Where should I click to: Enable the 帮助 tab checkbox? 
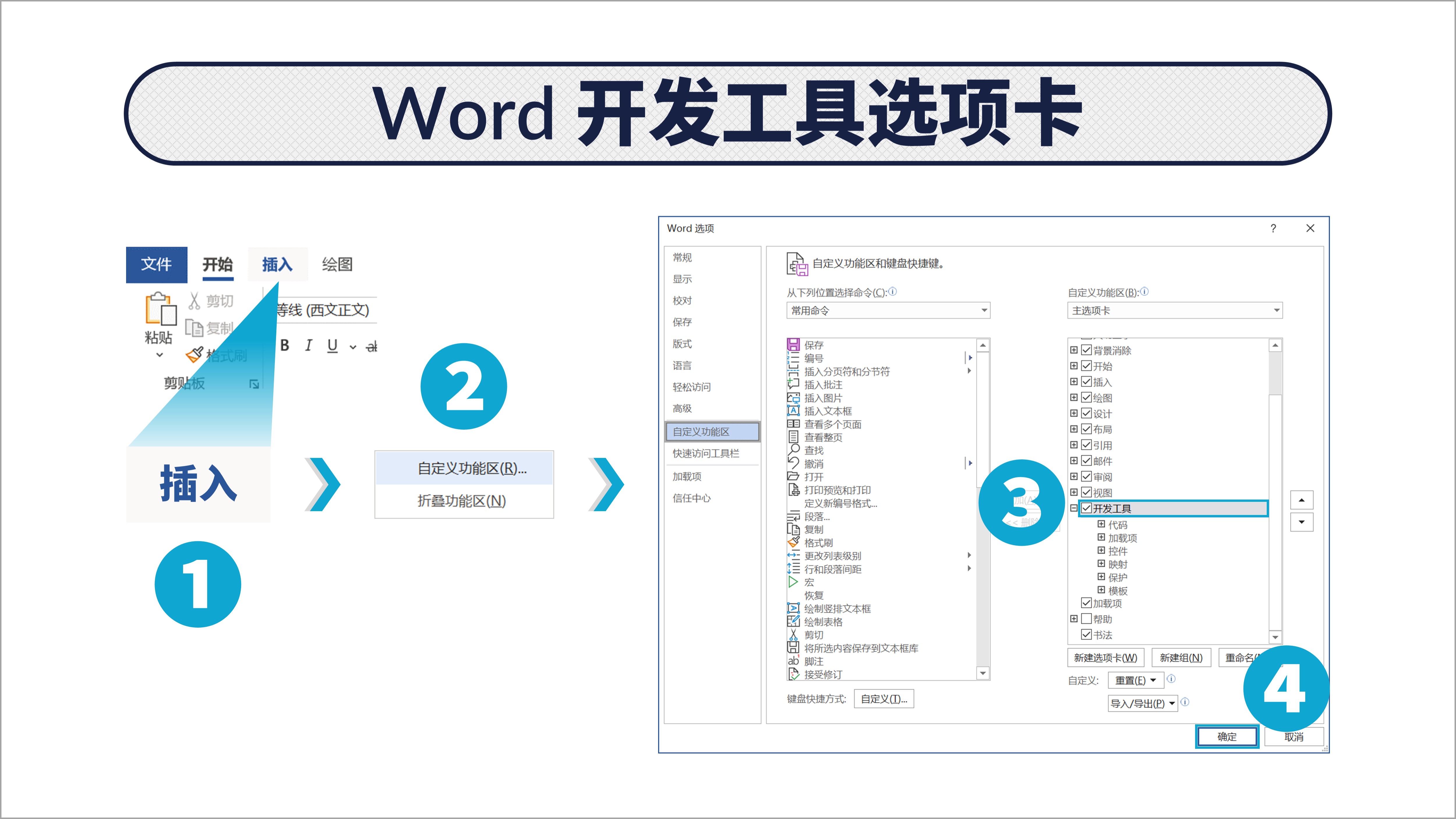[x=1086, y=618]
